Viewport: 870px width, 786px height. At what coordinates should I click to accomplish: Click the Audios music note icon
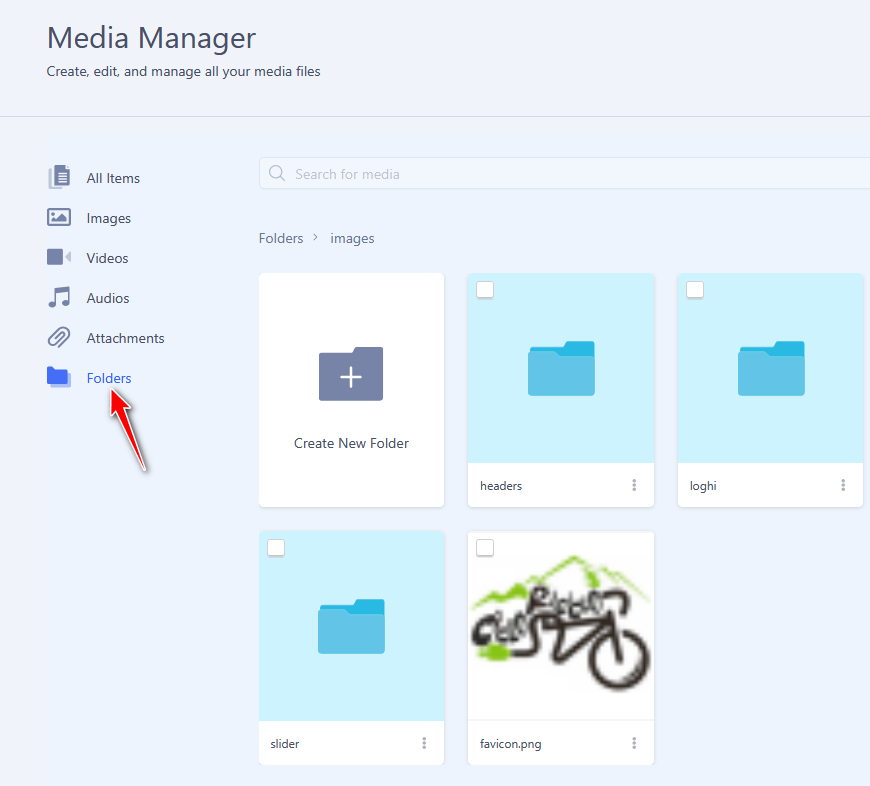click(x=59, y=298)
